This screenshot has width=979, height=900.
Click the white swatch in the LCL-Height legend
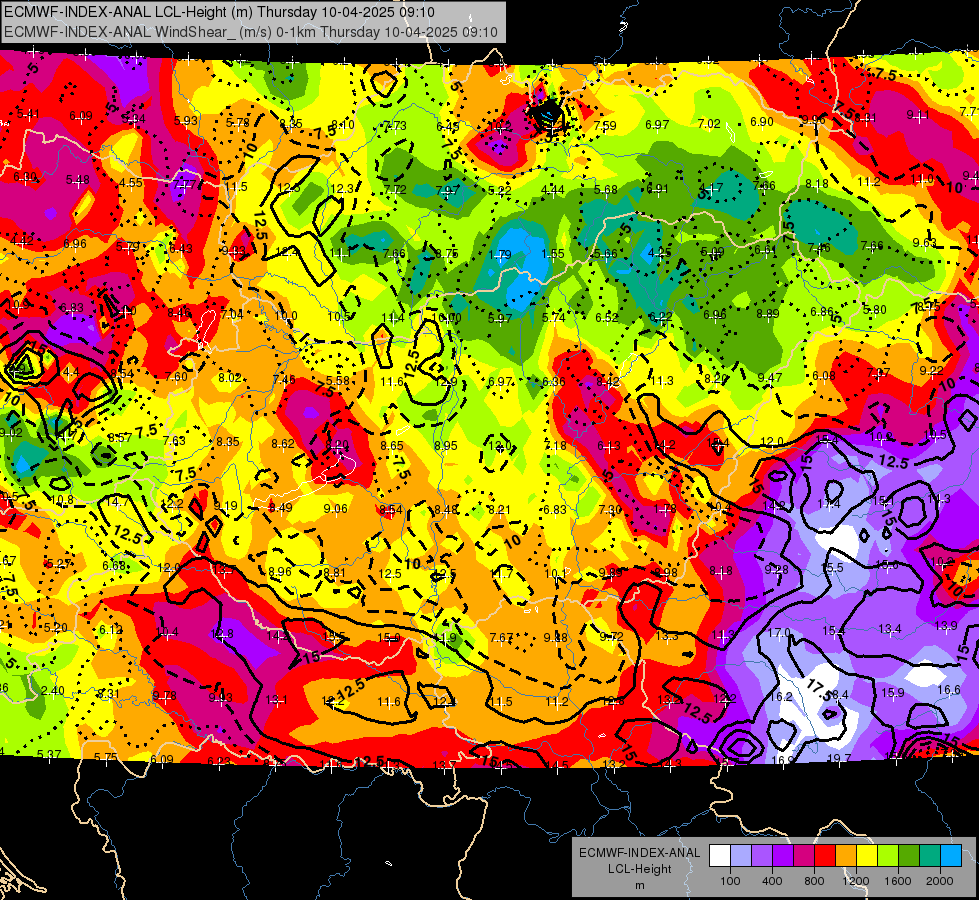[x=720, y=856]
